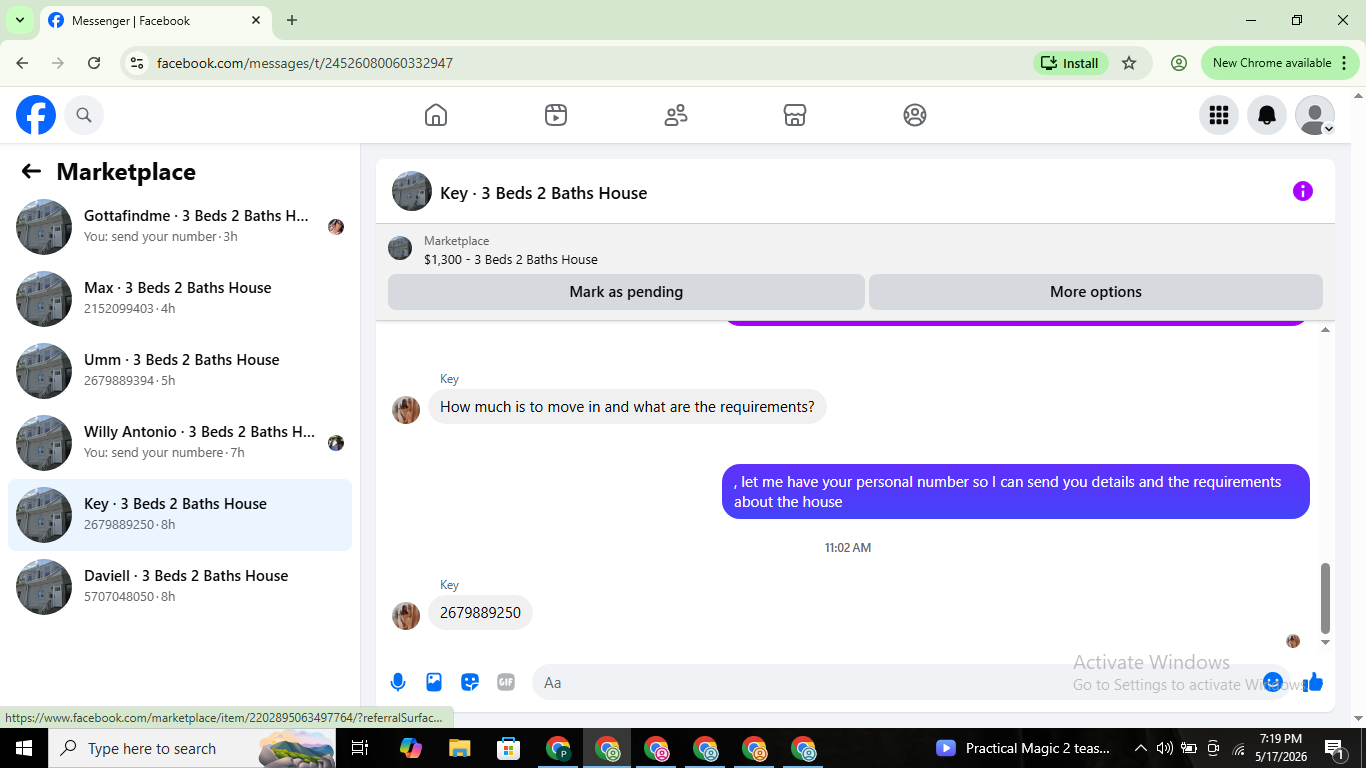The width and height of the screenshot is (1366, 768).
Task: Open the account profile menu
Action: (x=1315, y=115)
